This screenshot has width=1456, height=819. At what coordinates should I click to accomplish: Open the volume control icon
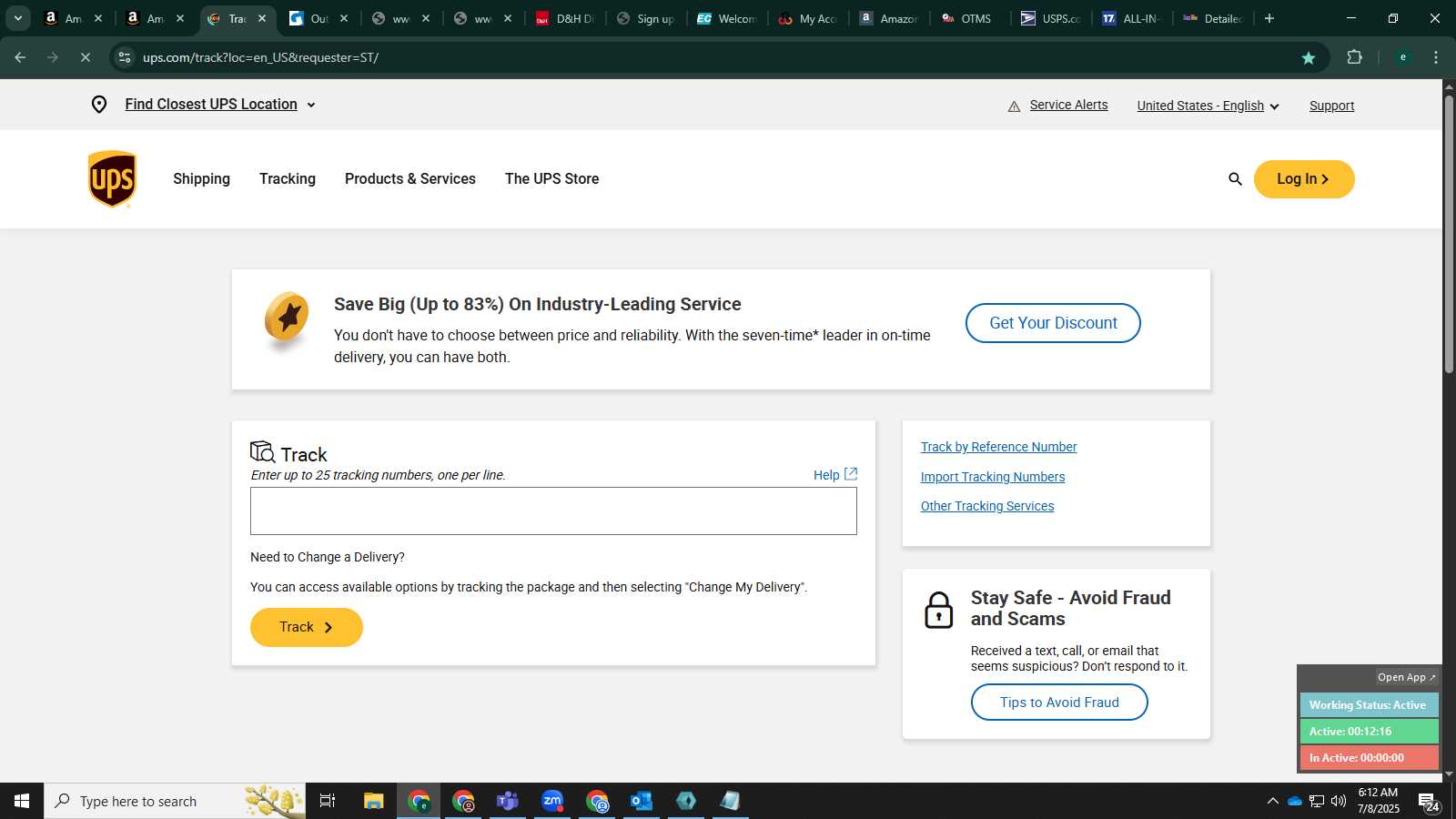1339,801
